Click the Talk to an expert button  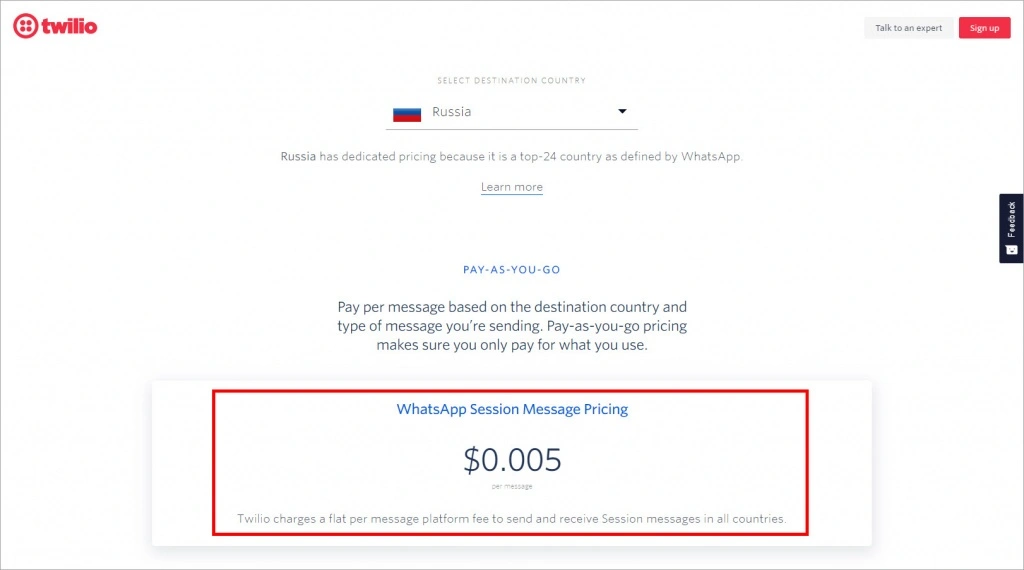[908, 28]
